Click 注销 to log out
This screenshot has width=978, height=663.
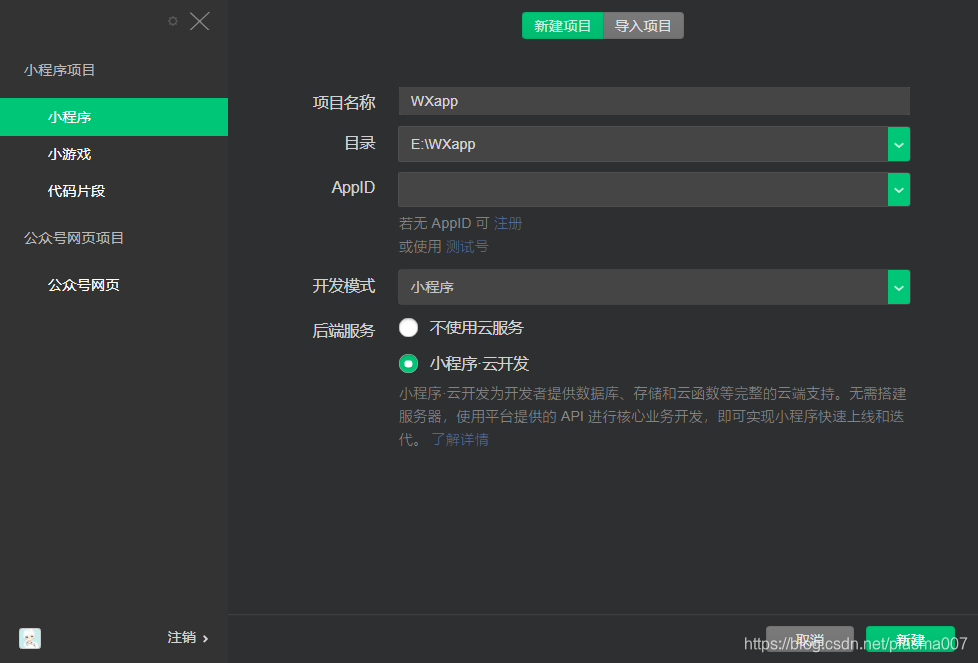182,638
